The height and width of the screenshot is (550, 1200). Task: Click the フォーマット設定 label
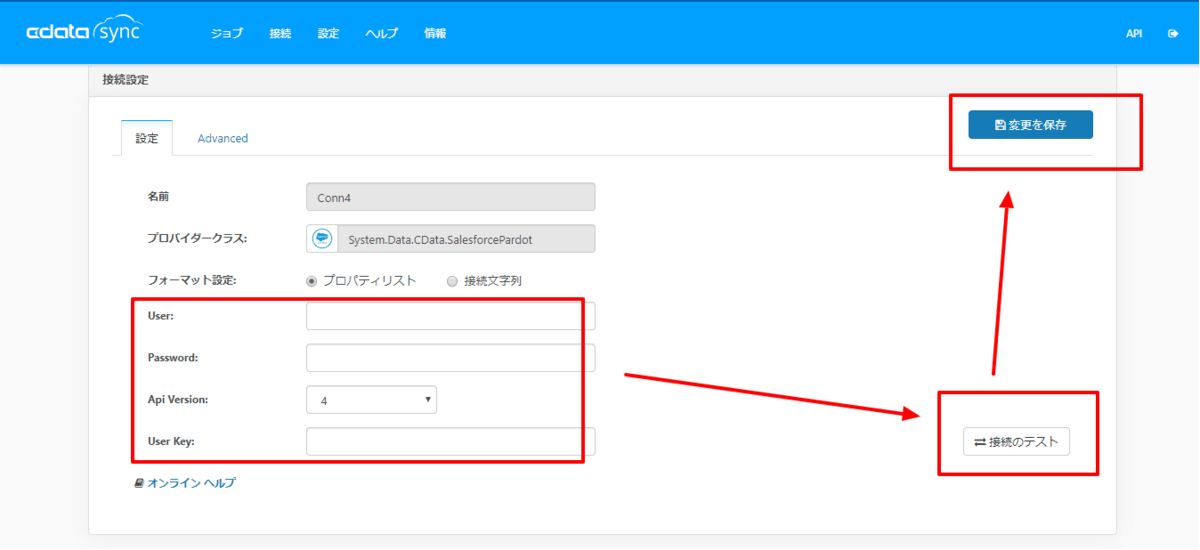click(x=192, y=280)
